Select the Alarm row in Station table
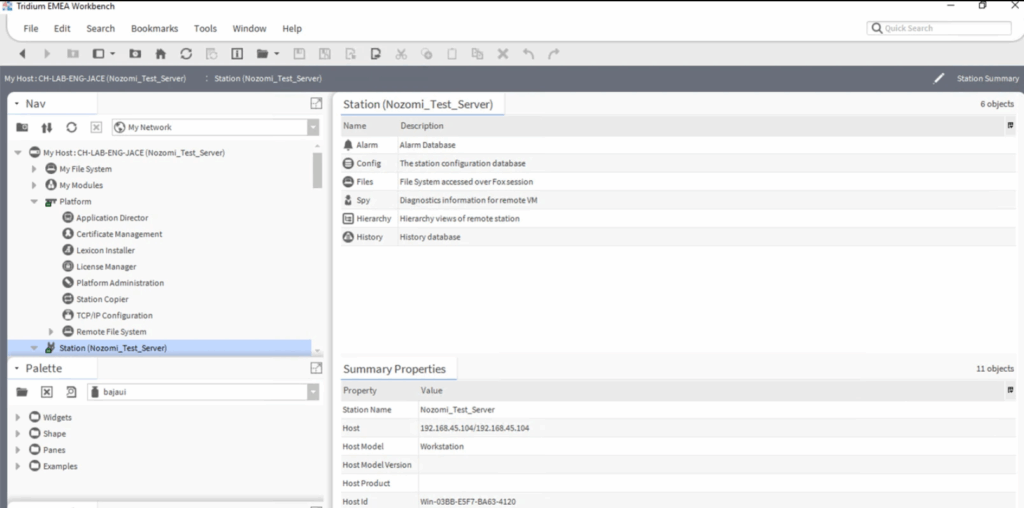 tap(678, 145)
